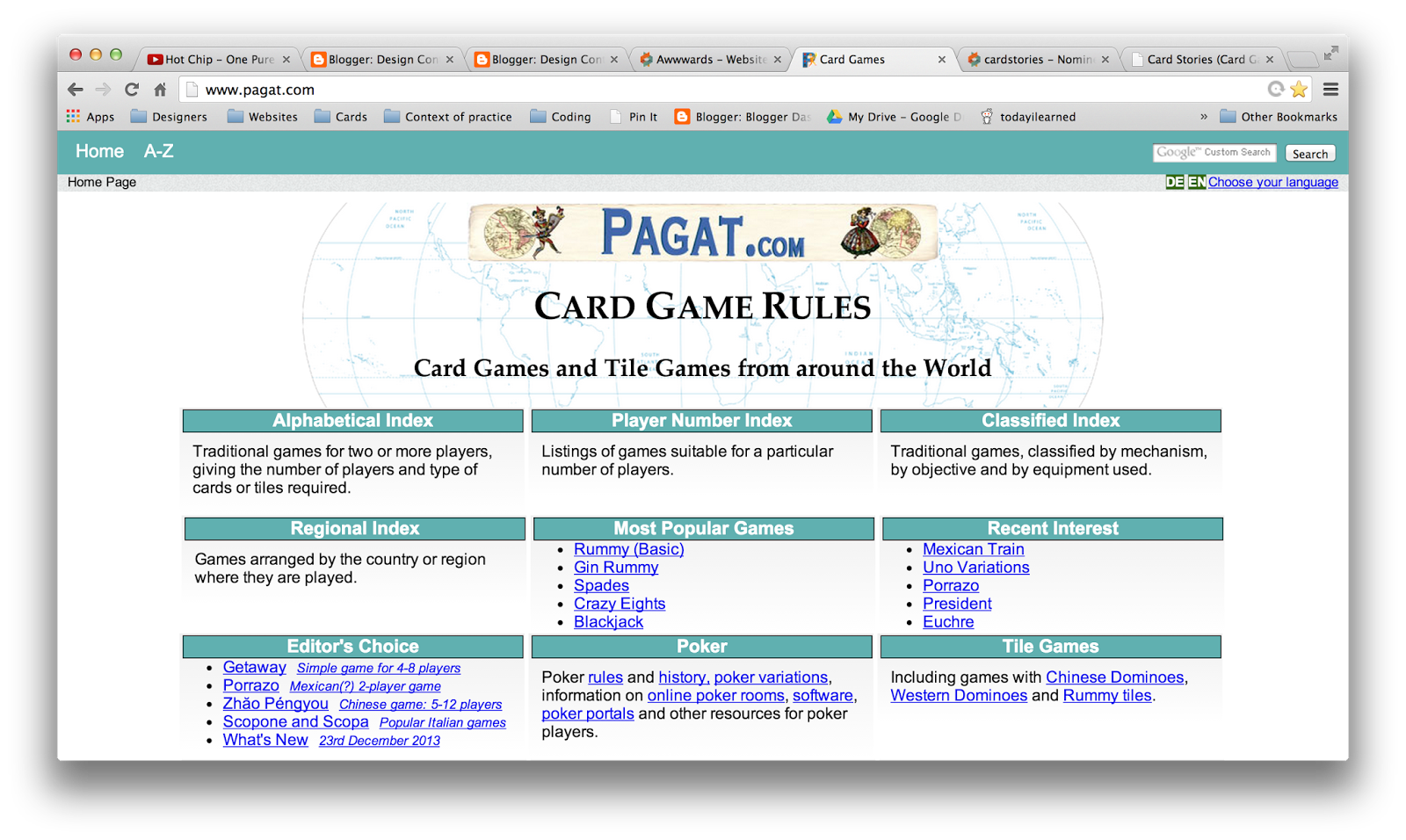Switch to the Awwwards browser tab
This screenshot has height=840, width=1406.
pyautogui.click(x=703, y=59)
